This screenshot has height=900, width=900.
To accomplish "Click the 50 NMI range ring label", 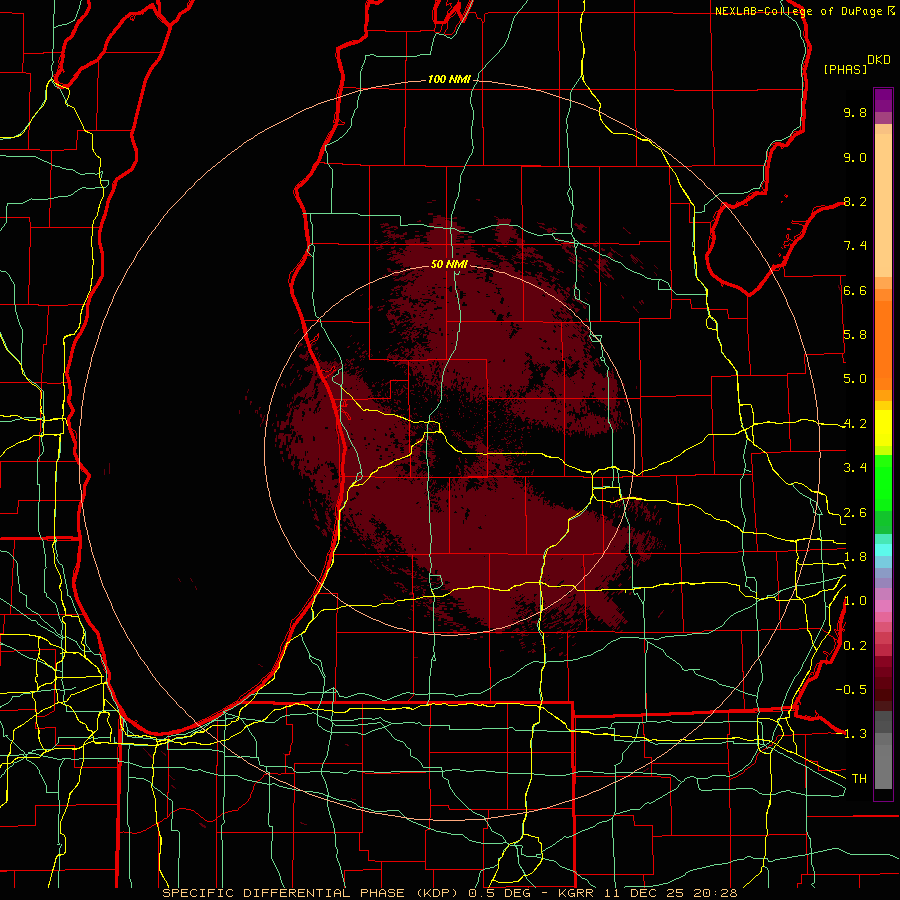I will coord(449,264).
